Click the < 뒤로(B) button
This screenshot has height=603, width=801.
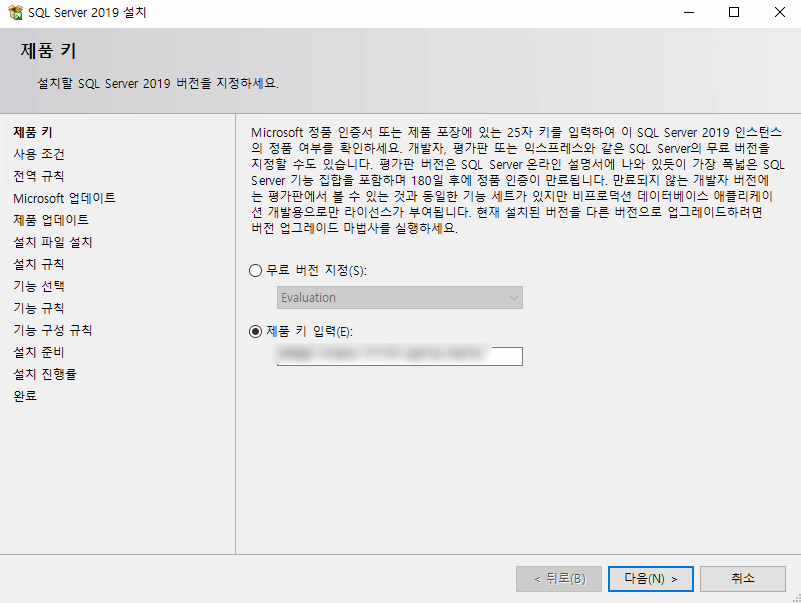pyautogui.click(x=559, y=578)
